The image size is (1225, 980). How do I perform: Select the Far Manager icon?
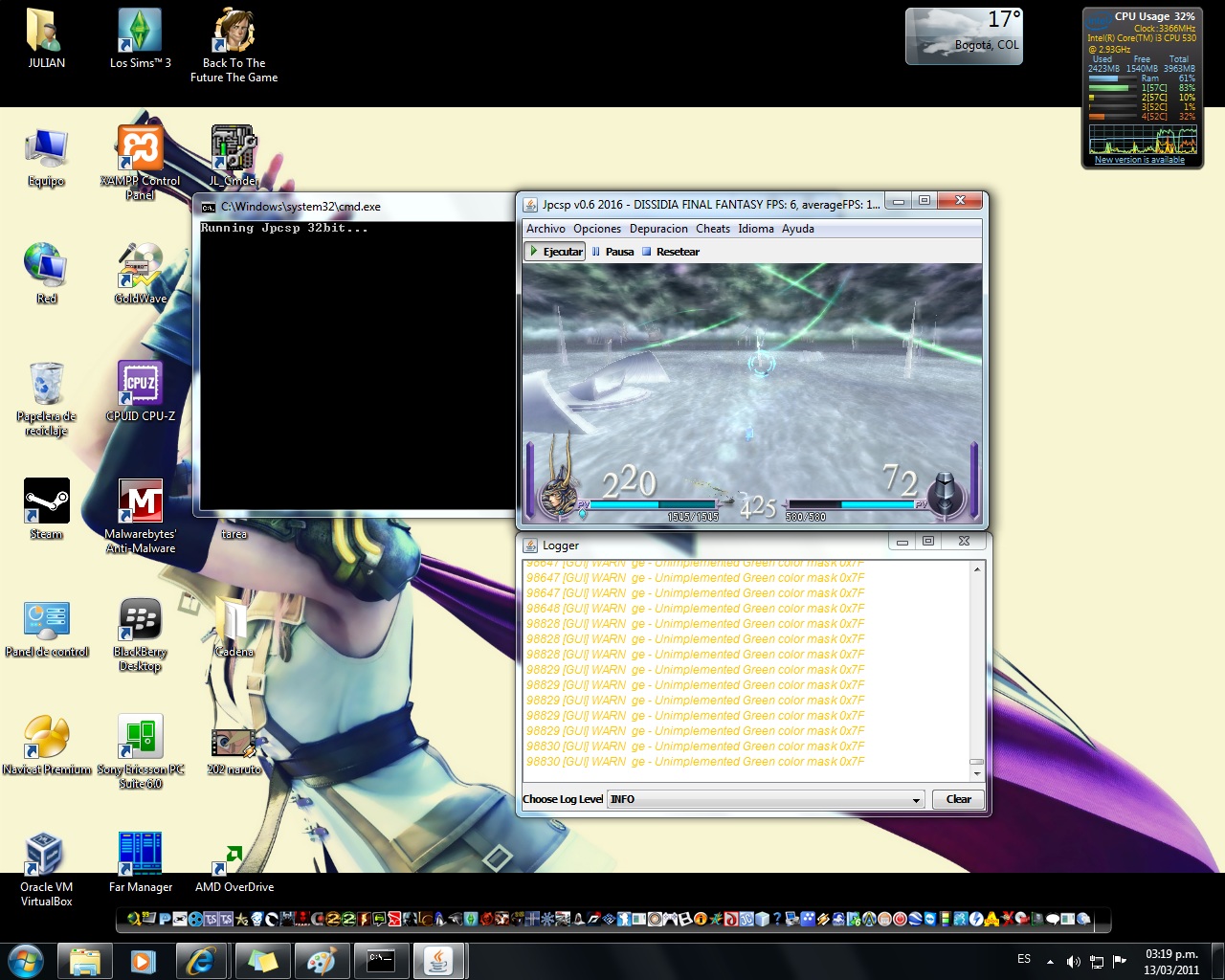click(140, 862)
